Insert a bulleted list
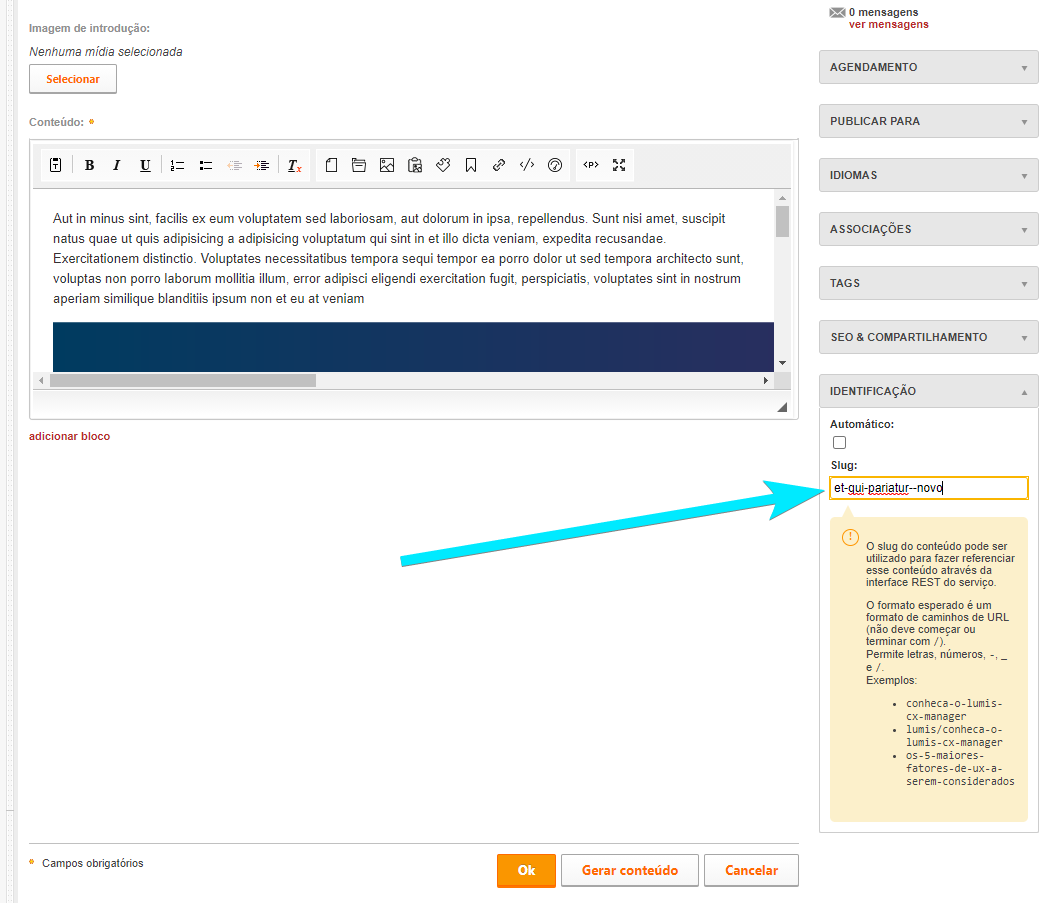Image resolution: width=1061 pixels, height=903 pixels. click(206, 165)
